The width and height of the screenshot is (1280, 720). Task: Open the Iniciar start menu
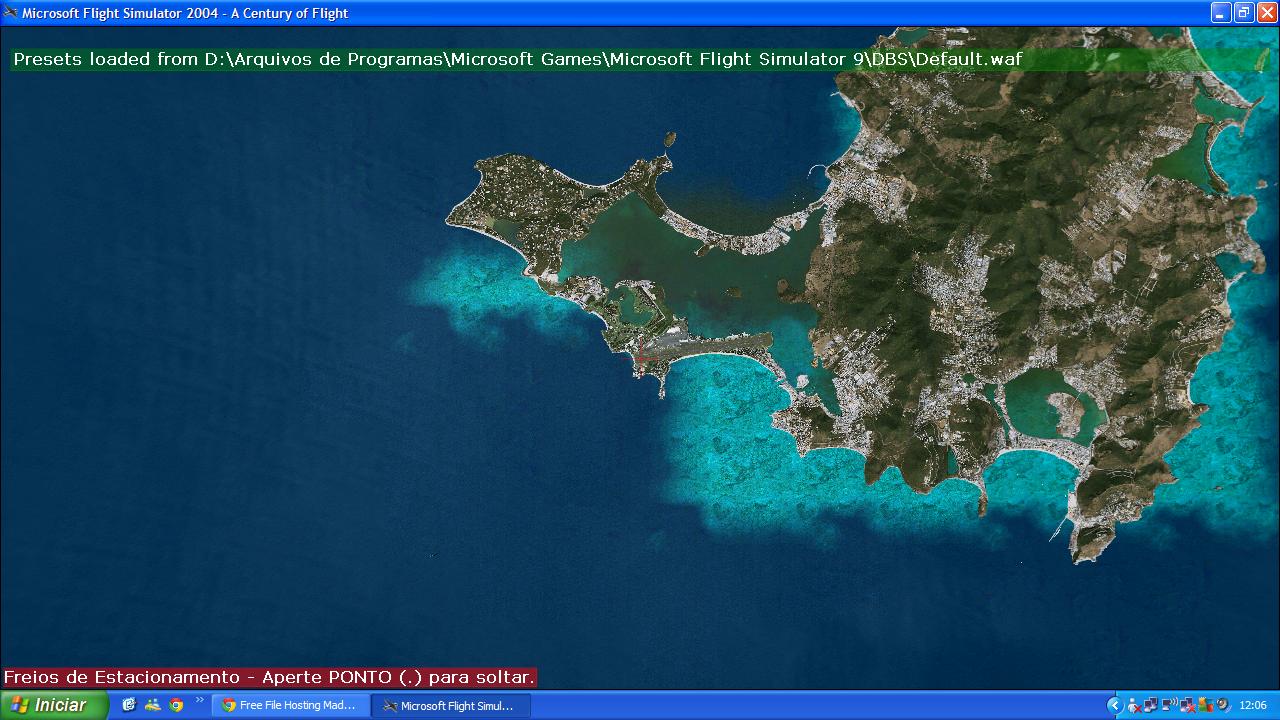pos(54,705)
